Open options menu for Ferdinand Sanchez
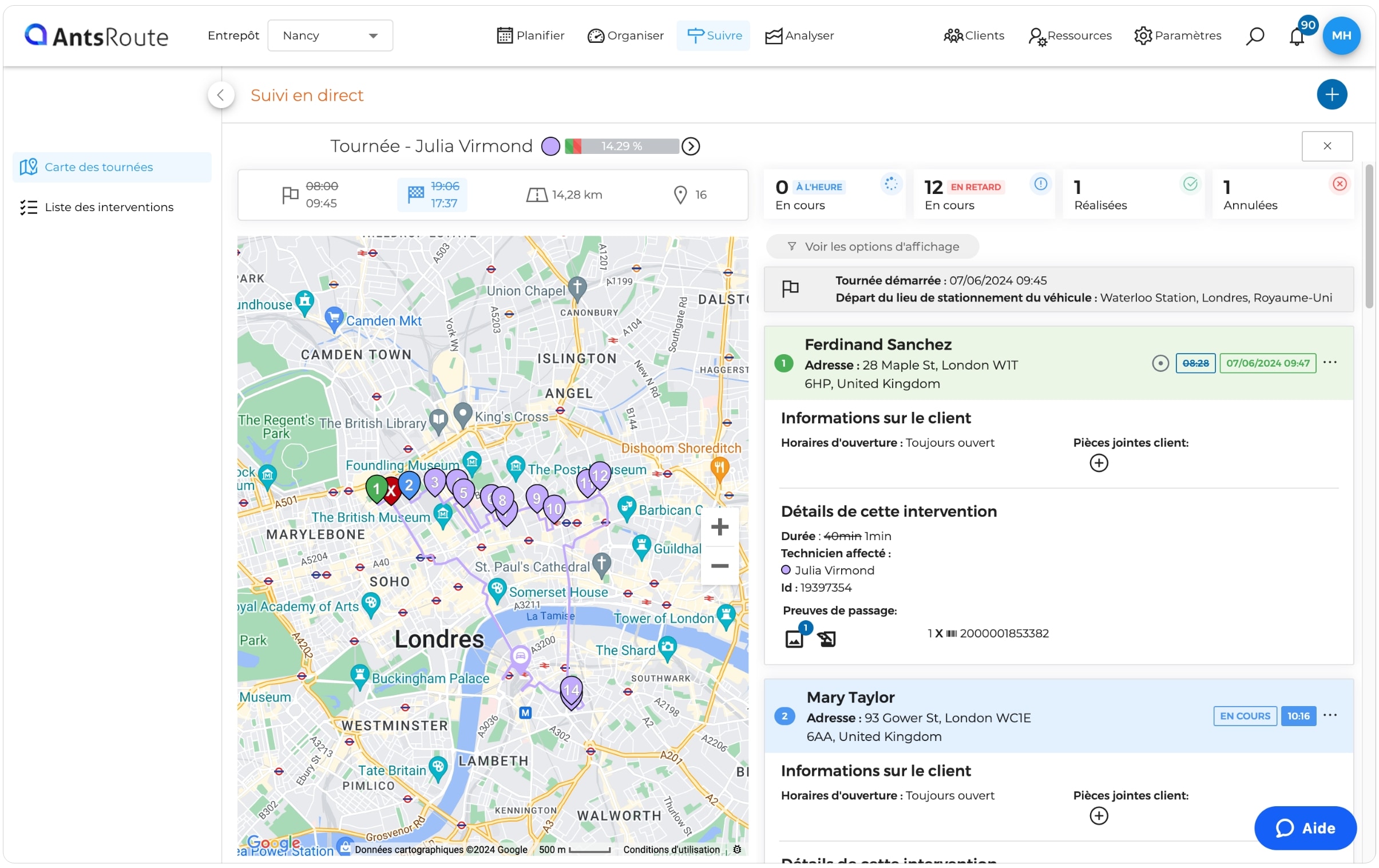Screen dimensions: 1379x868 point(1330,363)
